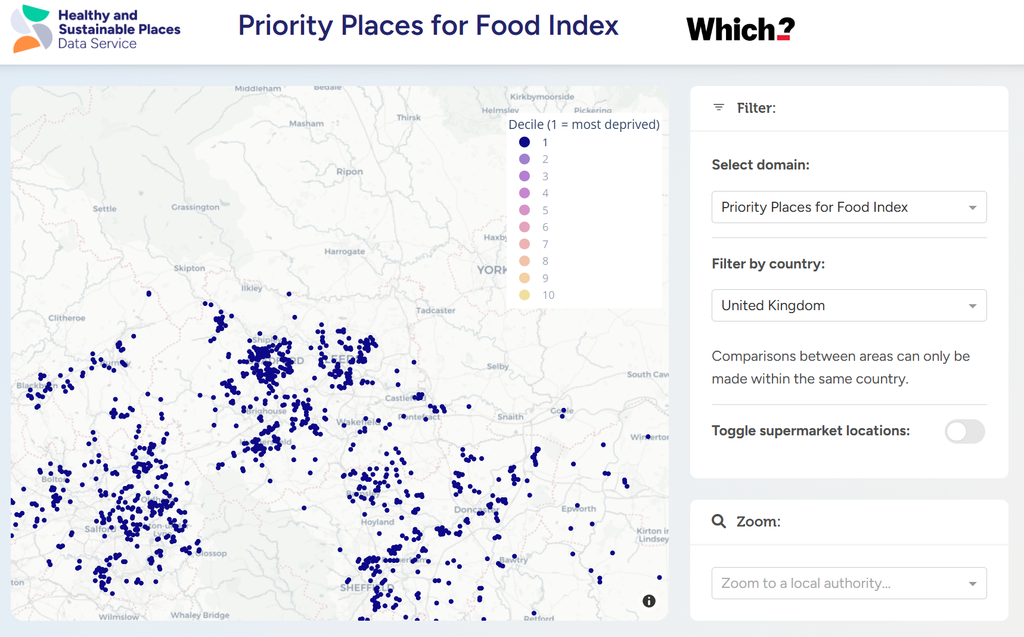Click the Ripon label on the map
This screenshot has height=637, width=1024.
(349, 171)
